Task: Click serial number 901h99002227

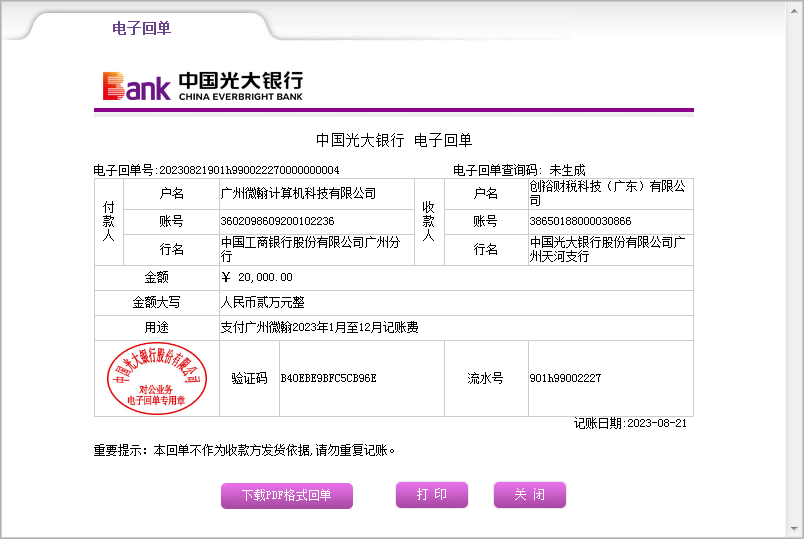Action: pyautogui.click(x=565, y=378)
